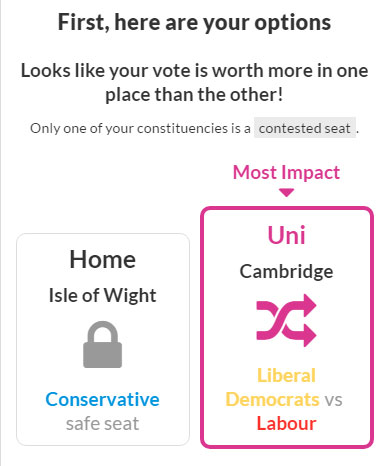Click the 'Most Impact' label

point(286,172)
